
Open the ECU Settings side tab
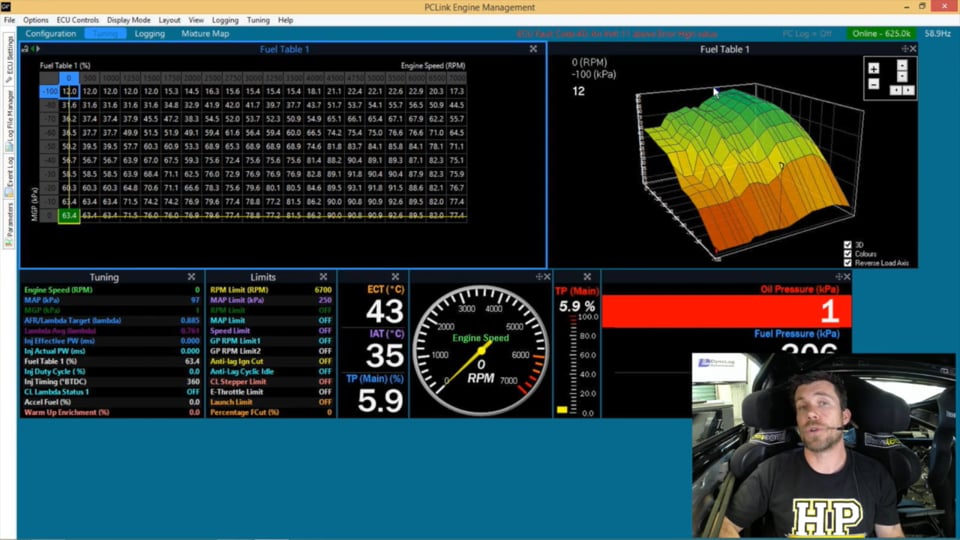[x=9, y=59]
